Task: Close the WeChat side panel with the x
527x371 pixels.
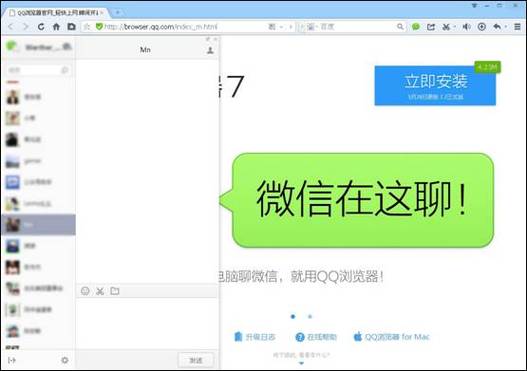Action: (215, 39)
